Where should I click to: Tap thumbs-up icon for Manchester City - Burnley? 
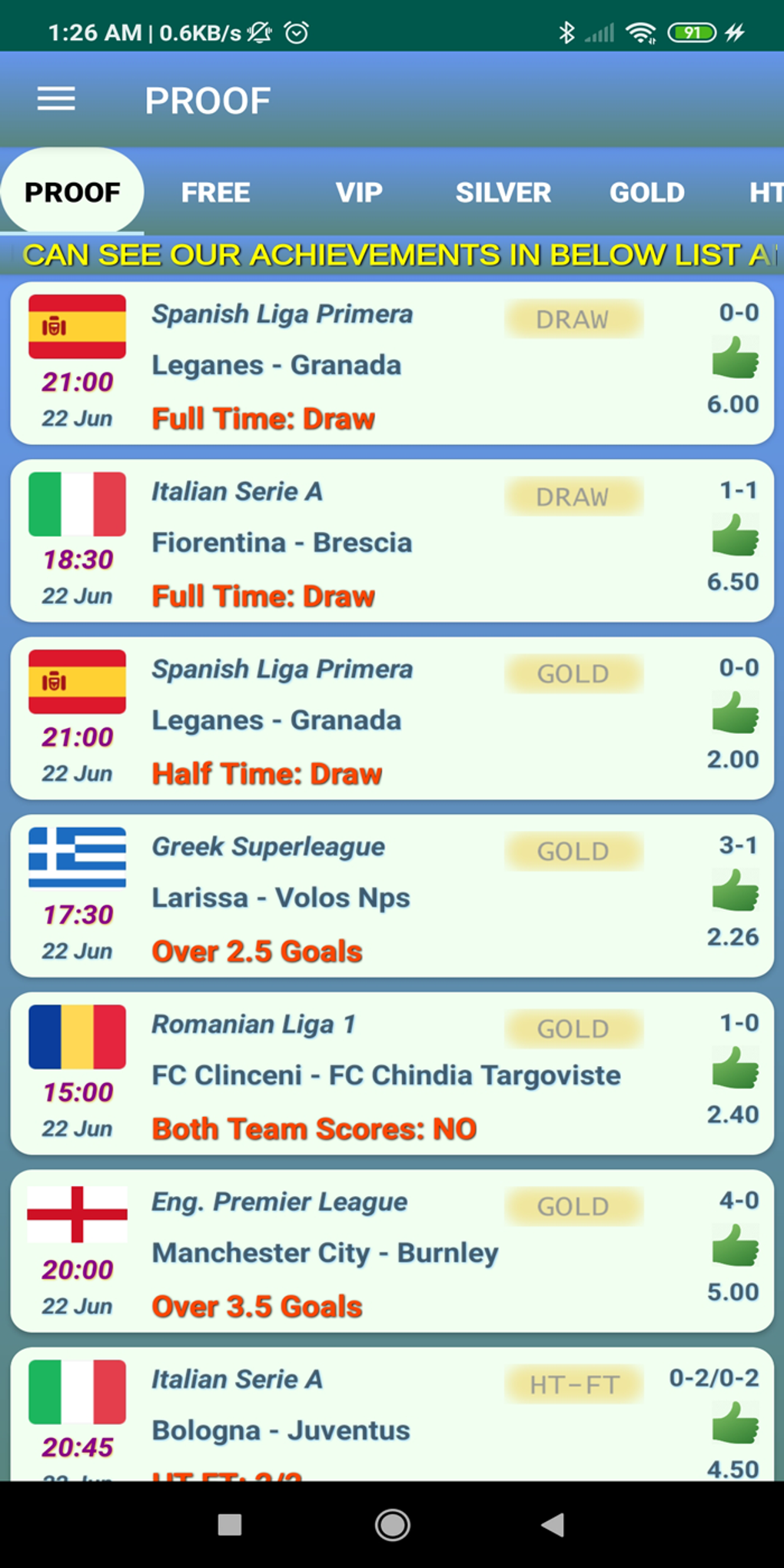click(x=735, y=1246)
